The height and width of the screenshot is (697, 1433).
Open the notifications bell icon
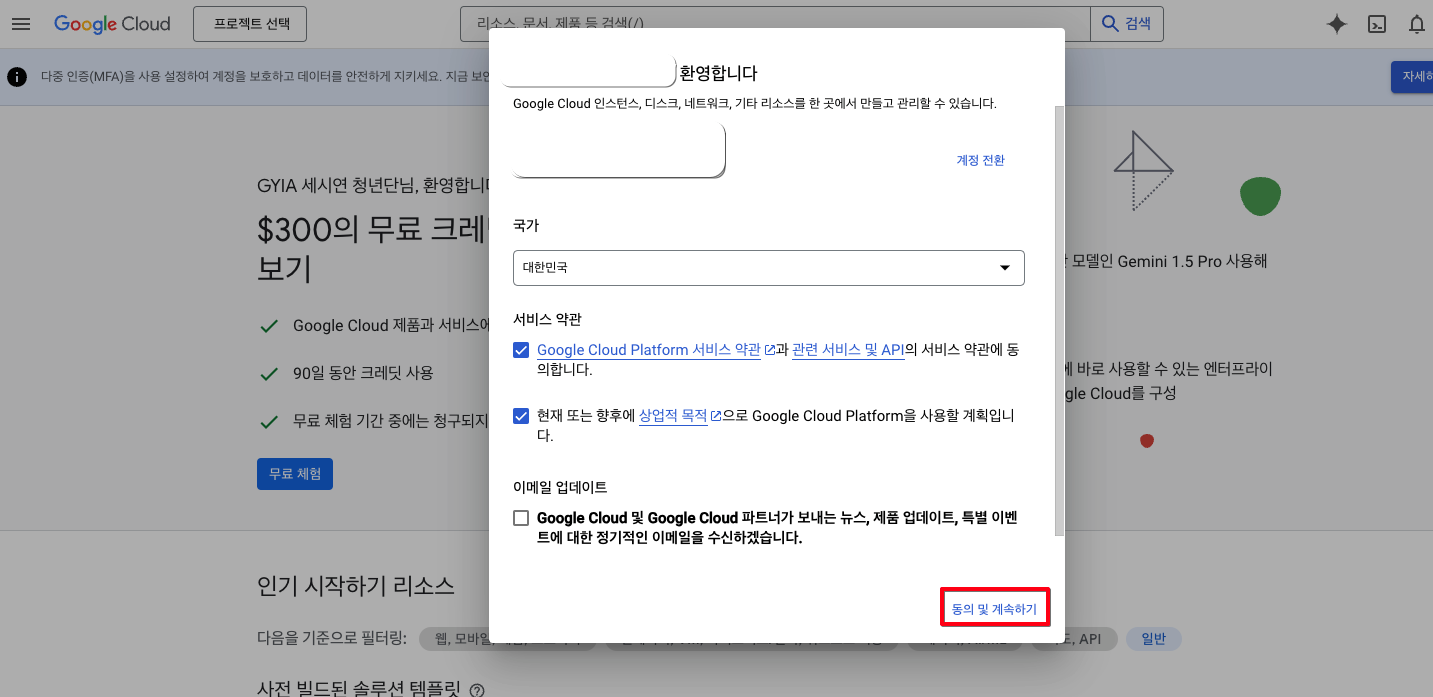(x=1416, y=25)
